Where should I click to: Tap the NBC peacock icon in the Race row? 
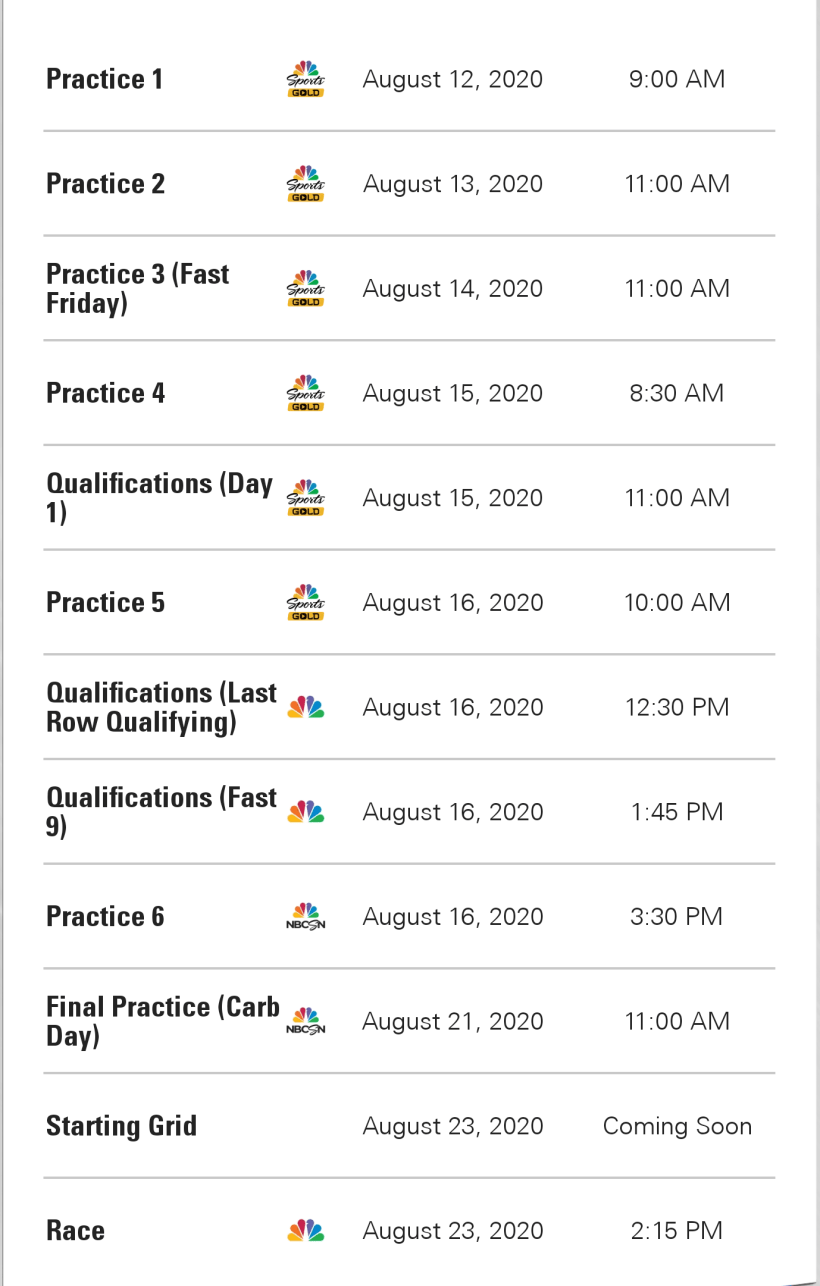click(x=305, y=1231)
